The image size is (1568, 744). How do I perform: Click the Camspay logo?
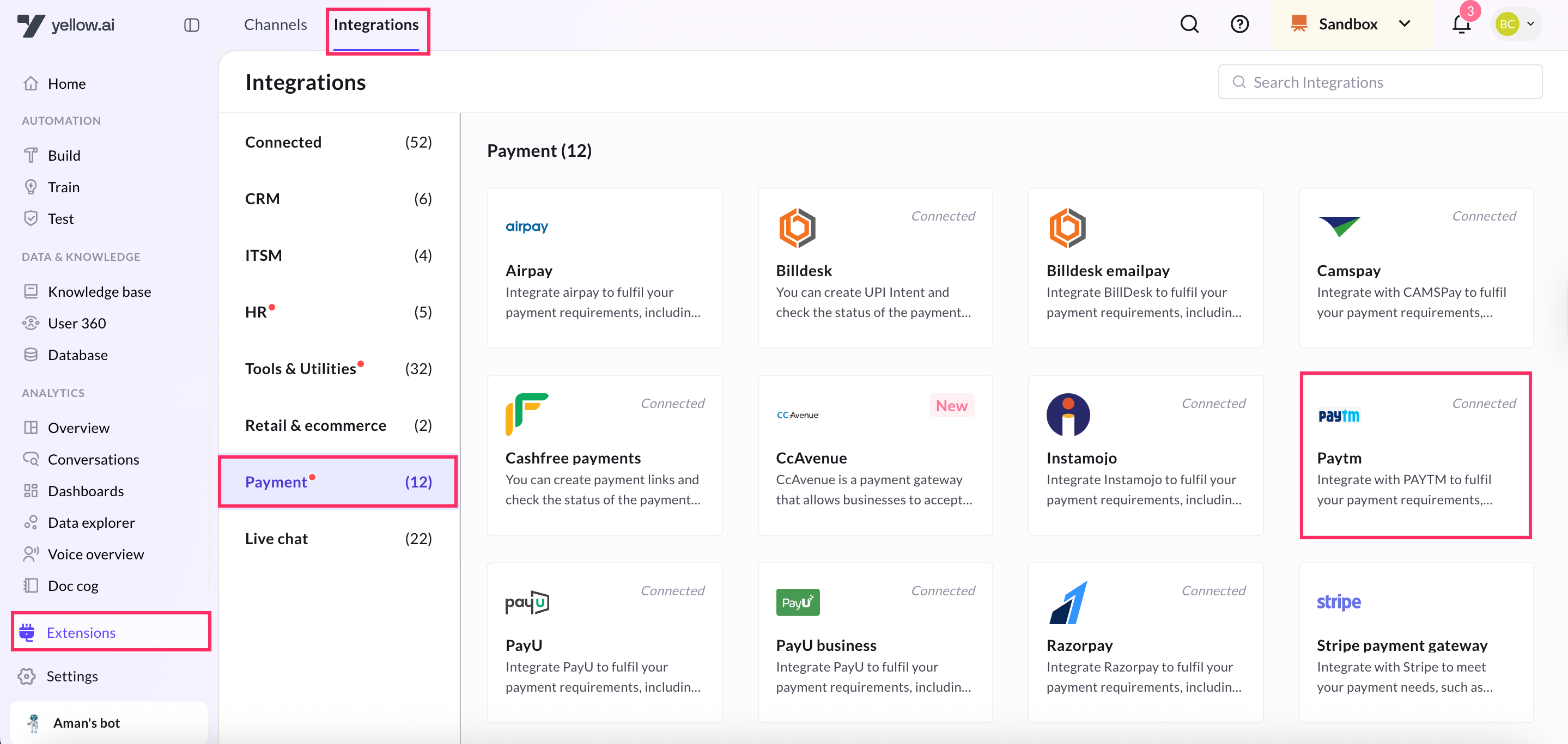pos(1339,226)
